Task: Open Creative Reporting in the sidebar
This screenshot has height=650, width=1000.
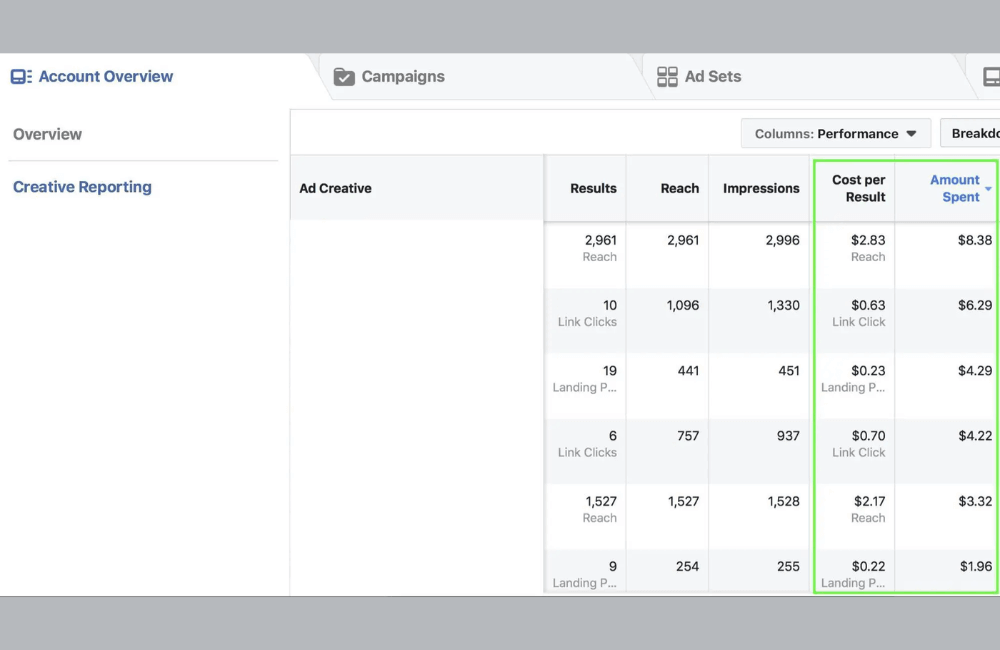Action: coord(82,186)
